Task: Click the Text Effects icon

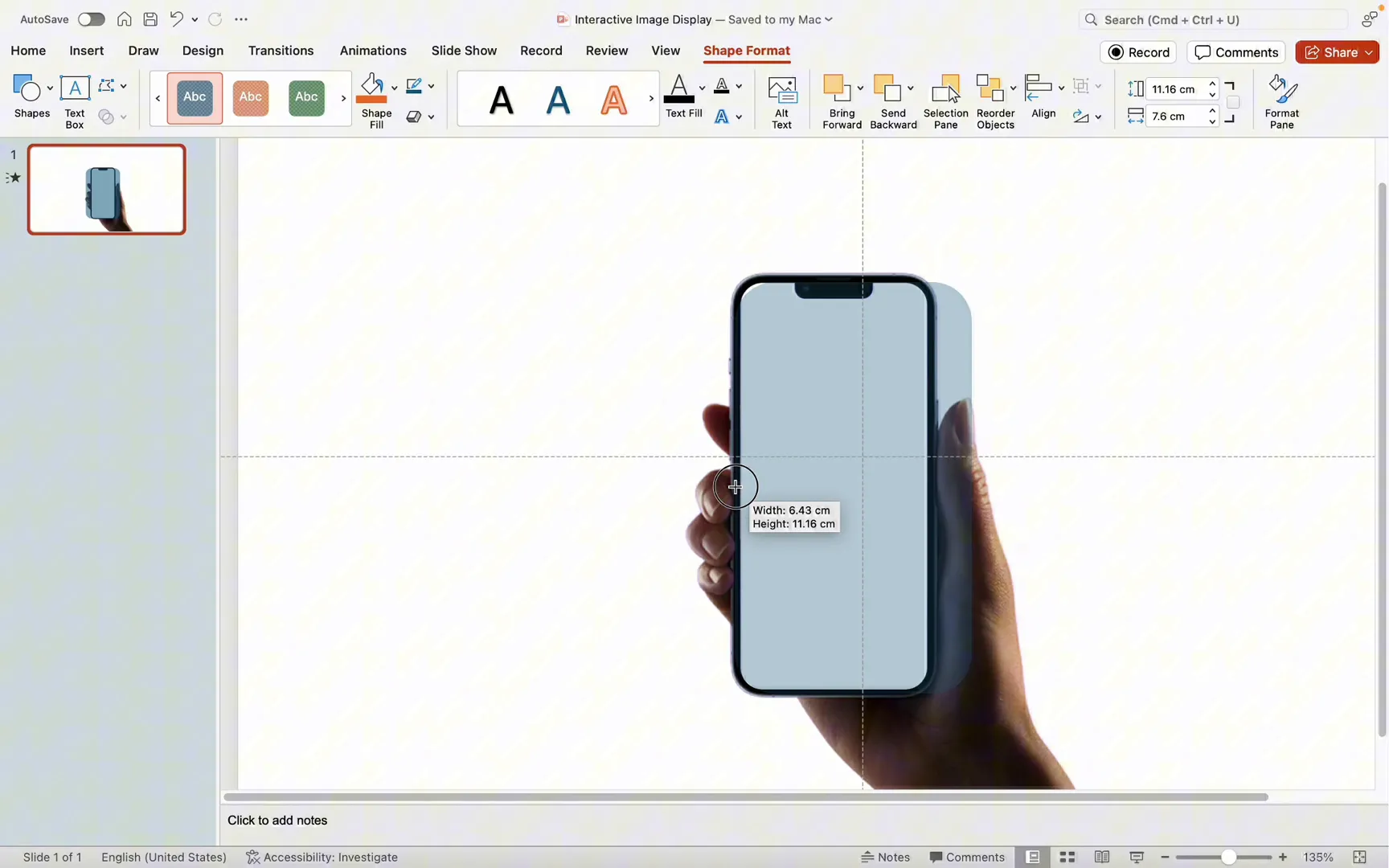Action: pyautogui.click(x=722, y=117)
